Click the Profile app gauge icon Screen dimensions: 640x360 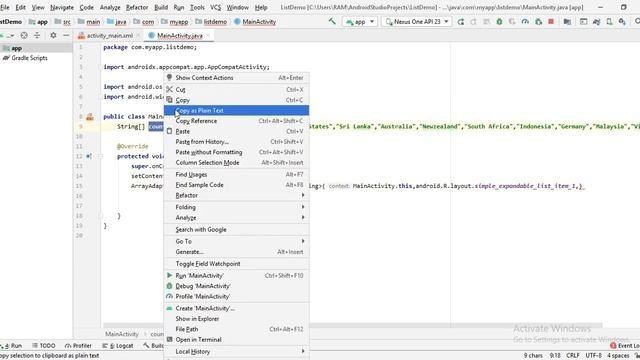coord(525,22)
